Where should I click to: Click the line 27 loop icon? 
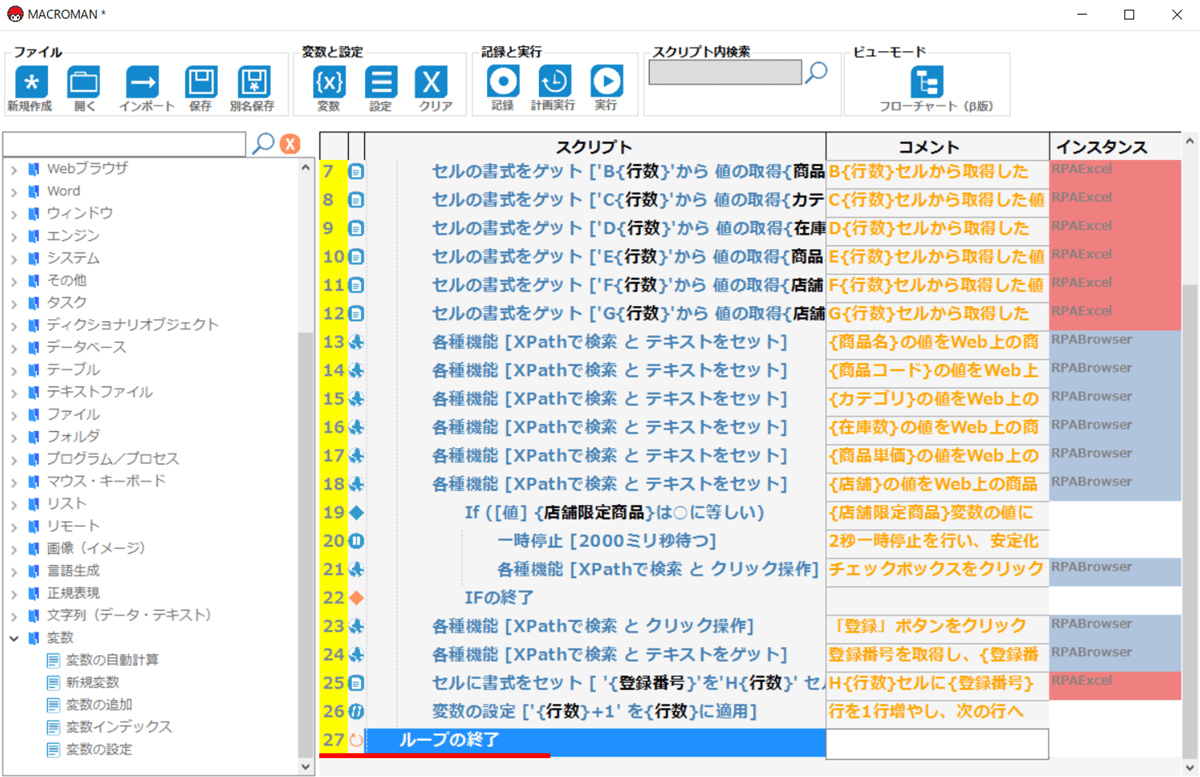pyautogui.click(x=357, y=741)
